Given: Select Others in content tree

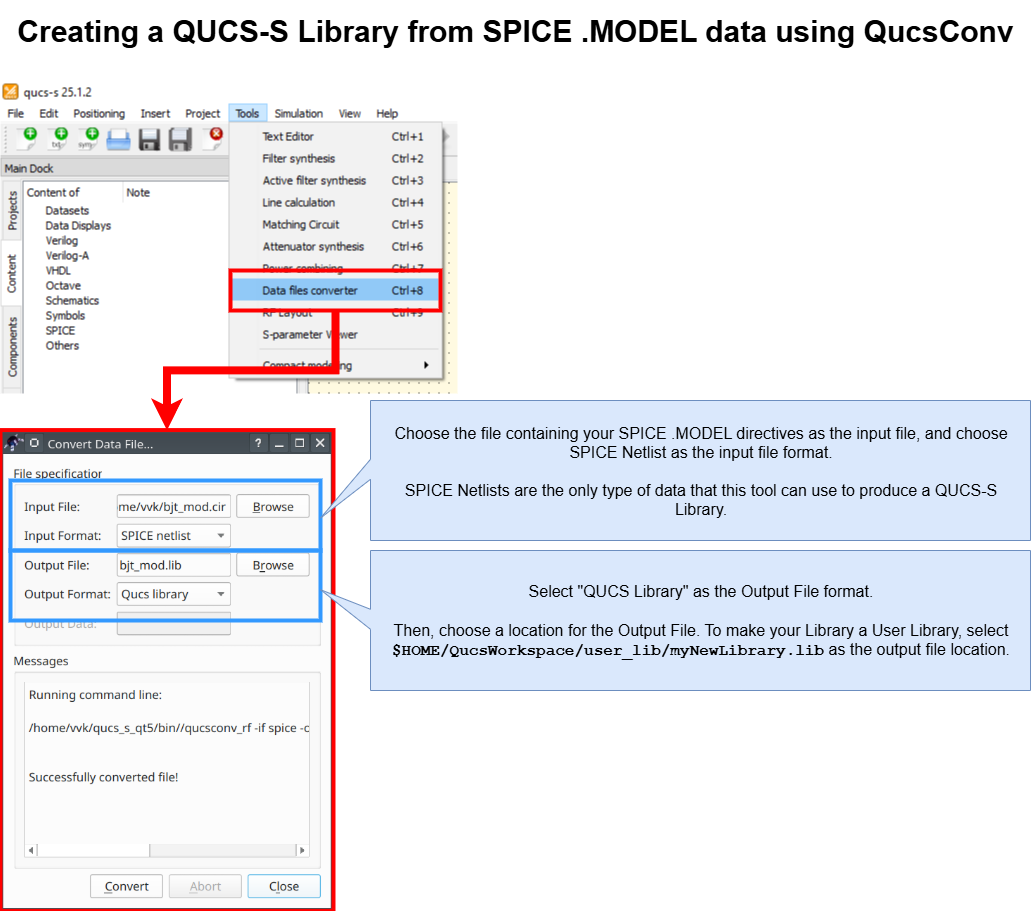Looking at the screenshot, I should click(62, 346).
